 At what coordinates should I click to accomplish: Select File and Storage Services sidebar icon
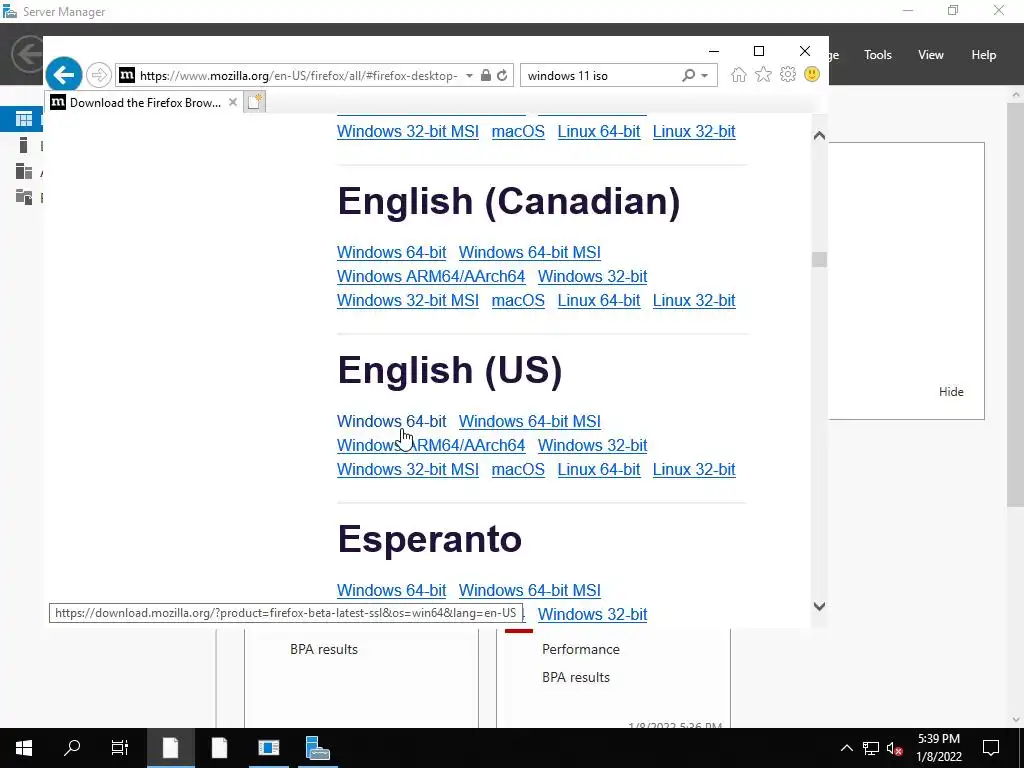click(24, 197)
